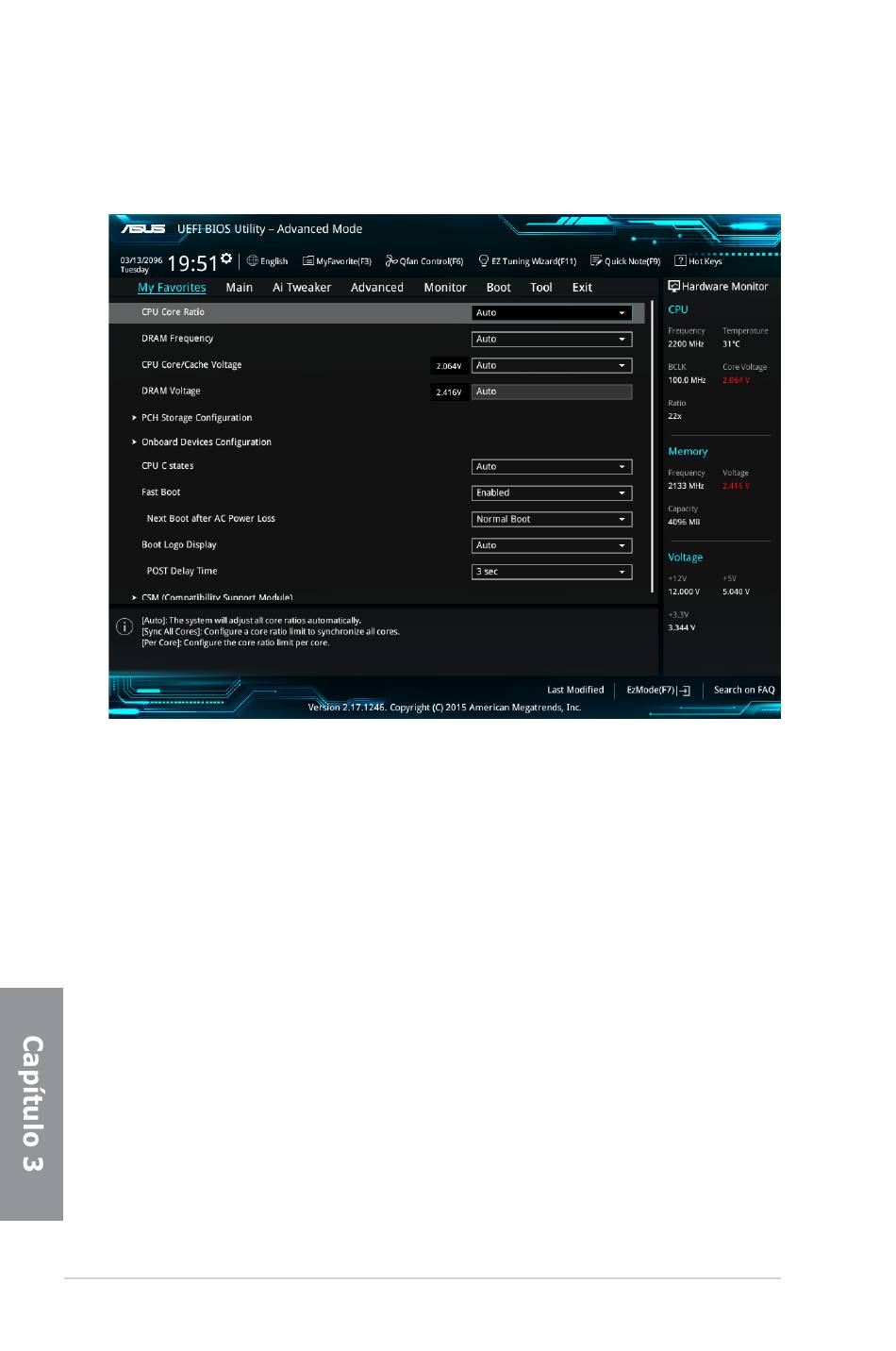Click the CPU C states label
This screenshot has width=896, height=1351.
point(168,466)
